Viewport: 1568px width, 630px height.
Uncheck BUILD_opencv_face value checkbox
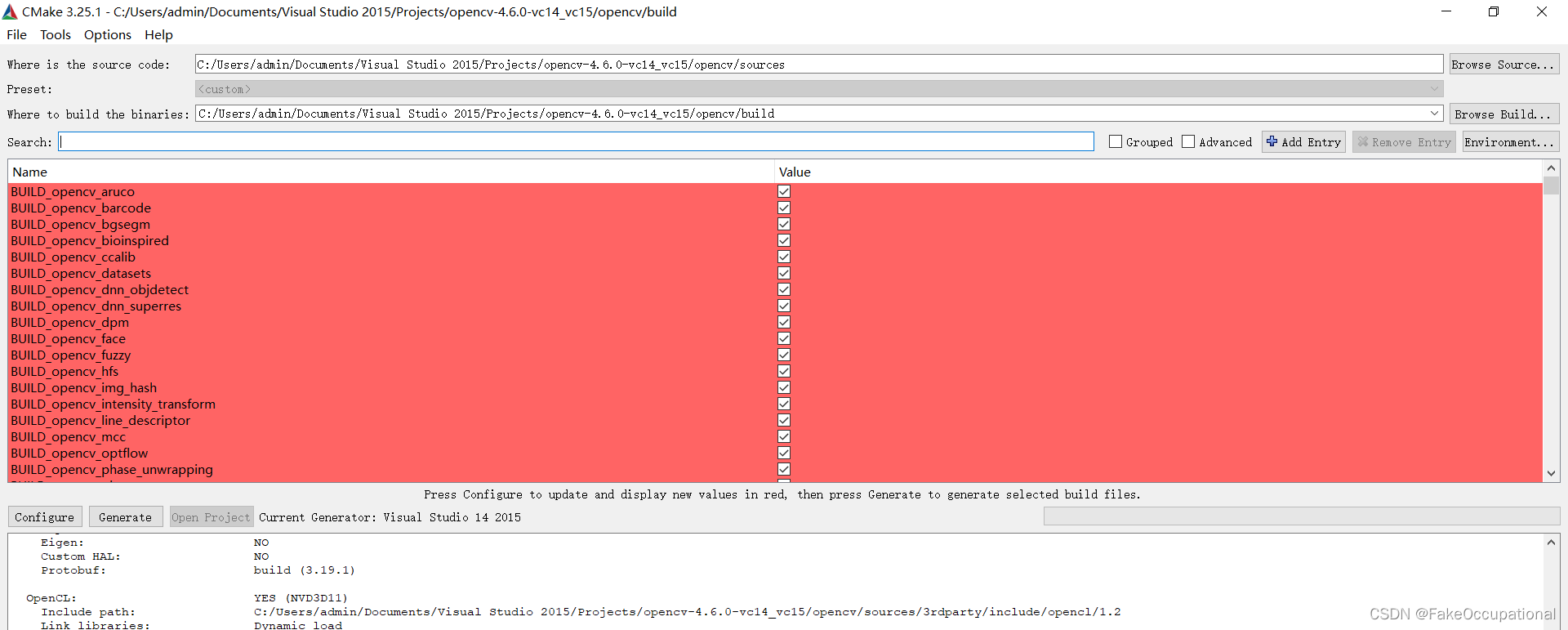[x=784, y=338]
